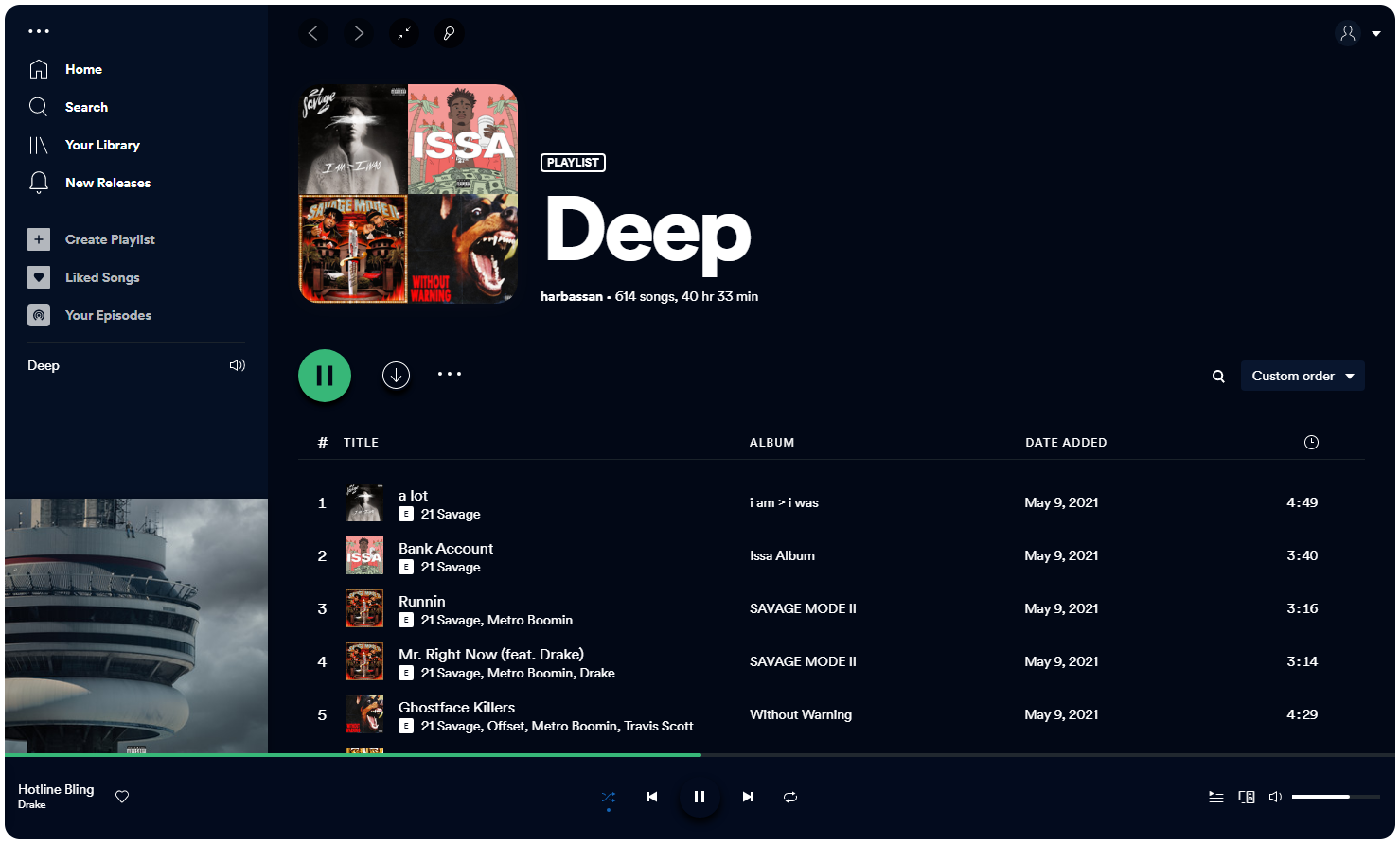1400x844 pixels.
Task: Click the playlist owner harbassan
Action: point(572,296)
